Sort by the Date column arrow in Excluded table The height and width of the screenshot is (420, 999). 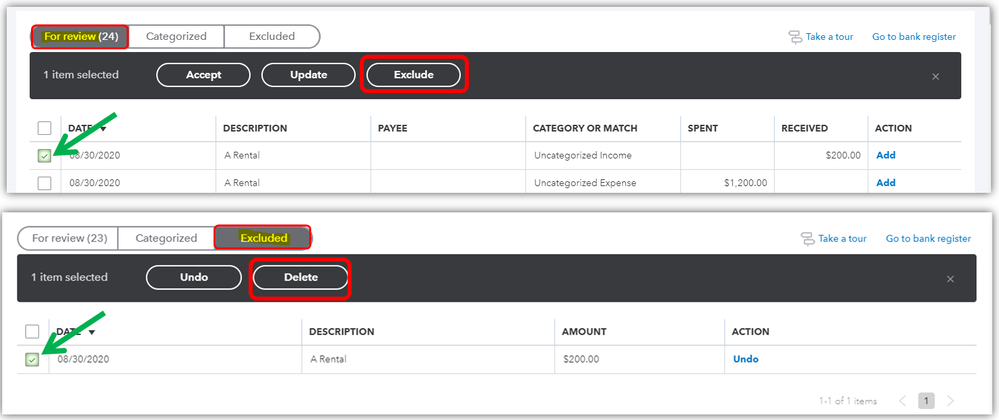click(90, 332)
